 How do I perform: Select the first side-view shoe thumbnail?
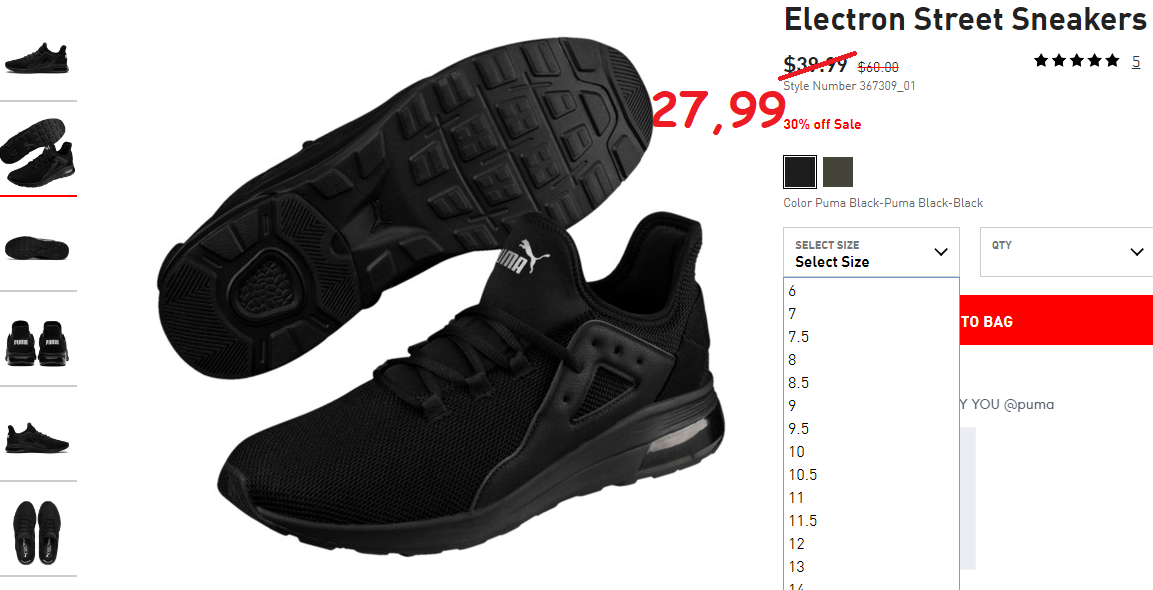pos(37,57)
